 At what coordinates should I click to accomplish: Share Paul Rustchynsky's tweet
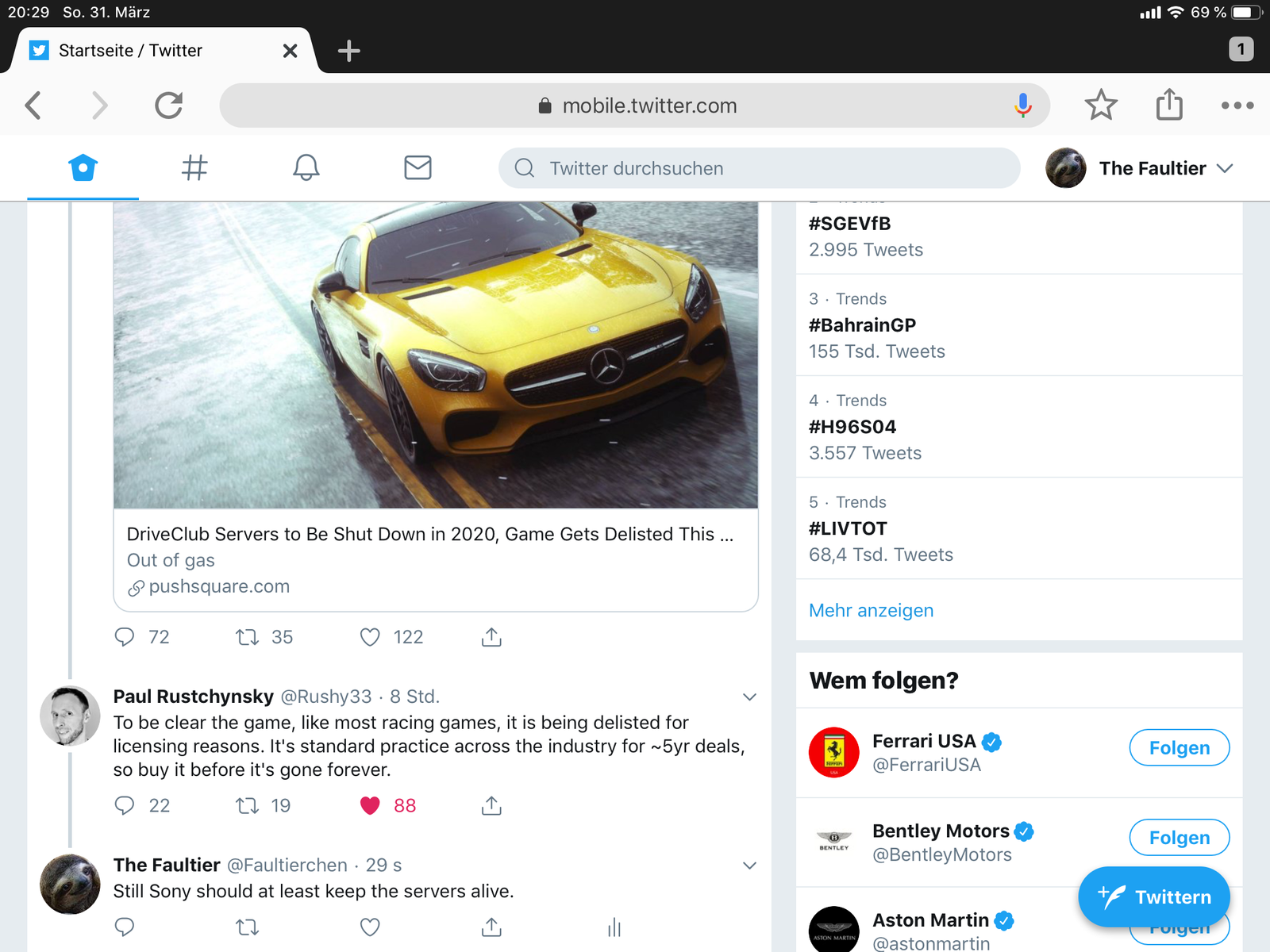491,805
